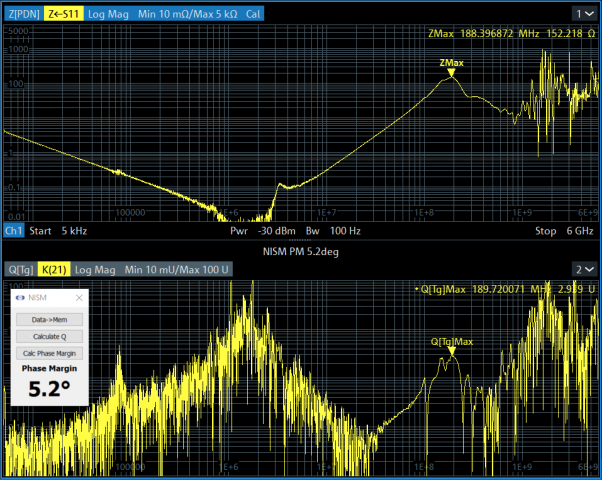The height and width of the screenshot is (480, 602).
Task: Click NISM PM 5.2deg title text
Action: click(x=301, y=252)
